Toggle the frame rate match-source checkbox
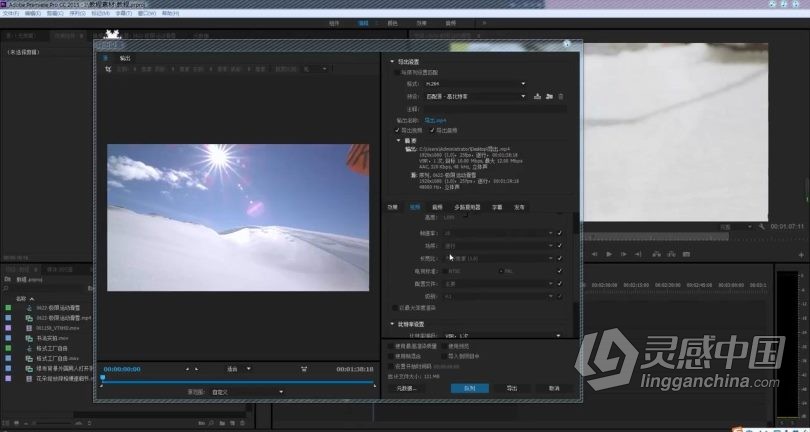 [559, 233]
